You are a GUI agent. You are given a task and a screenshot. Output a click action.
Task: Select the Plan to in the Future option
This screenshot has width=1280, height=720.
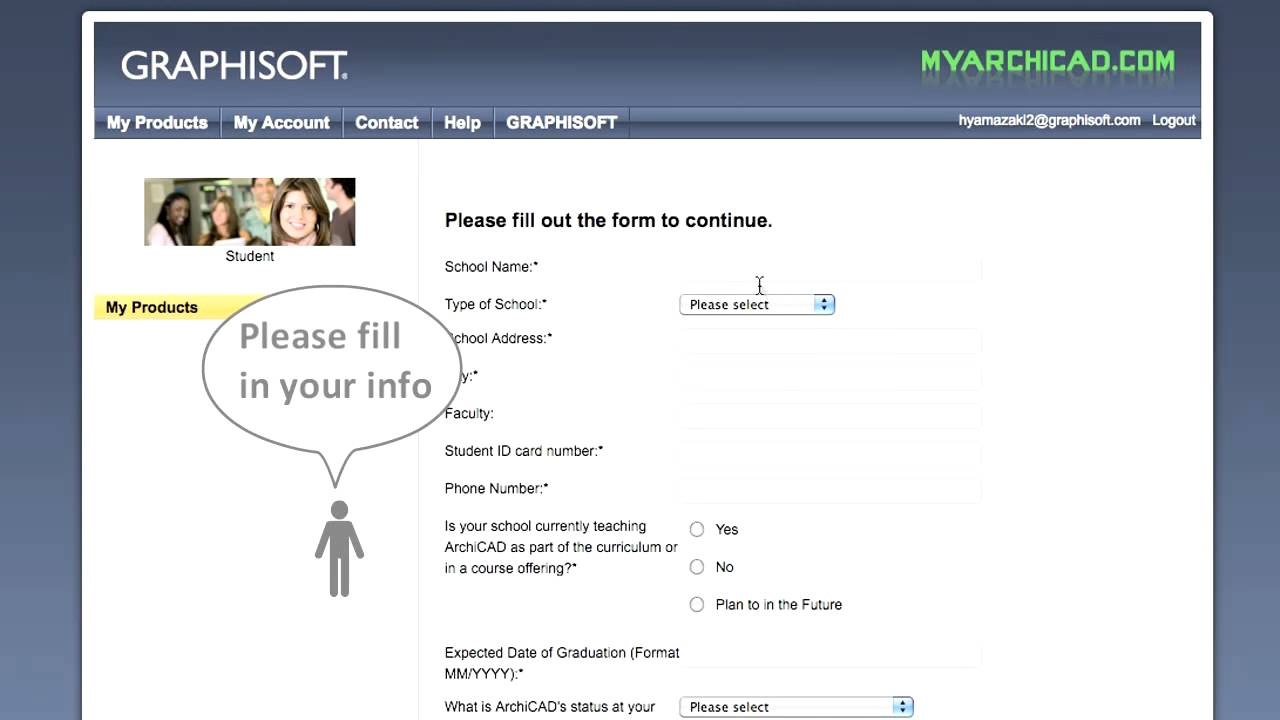pyautogui.click(x=697, y=604)
